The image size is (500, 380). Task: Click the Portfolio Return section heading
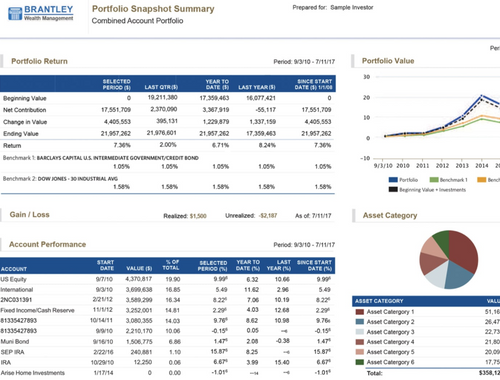click(x=39, y=61)
